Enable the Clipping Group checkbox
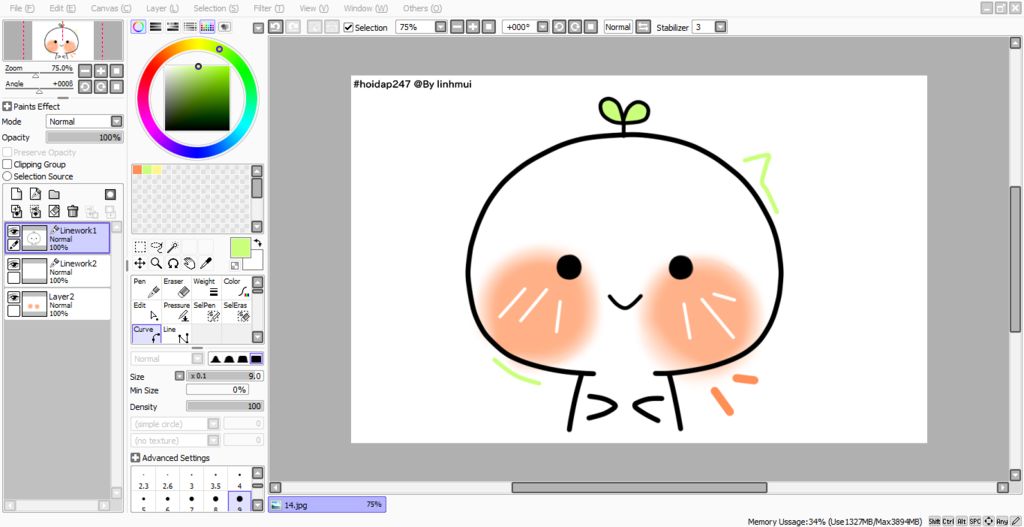The image size is (1024, 527). (7, 165)
